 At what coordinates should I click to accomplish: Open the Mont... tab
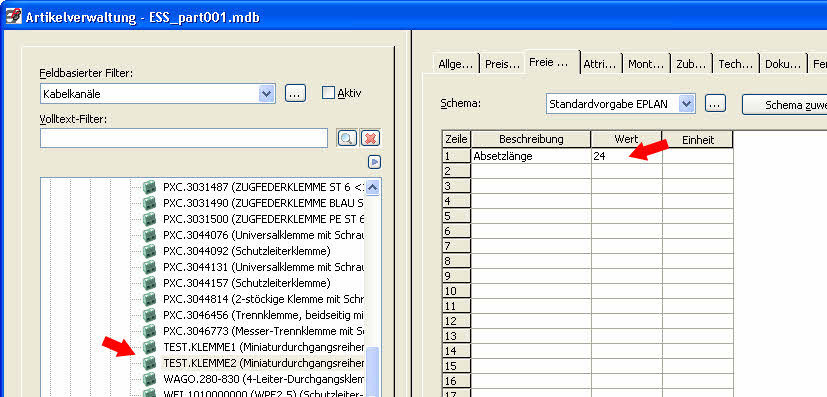pyautogui.click(x=646, y=64)
